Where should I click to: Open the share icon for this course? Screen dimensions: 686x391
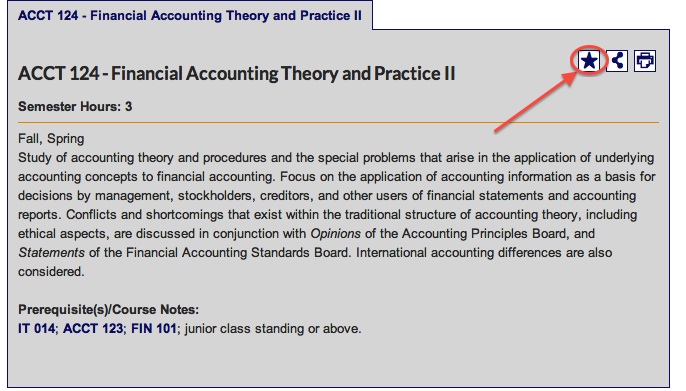click(x=617, y=60)
